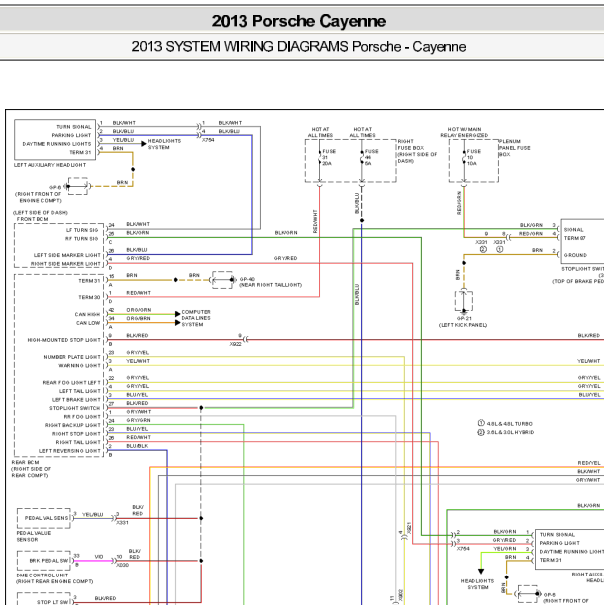Click the "GP-40 (NEAR RIGHT TAILLIGHT)" ground label
Screen dimensions: 604x605
[271, 282]
